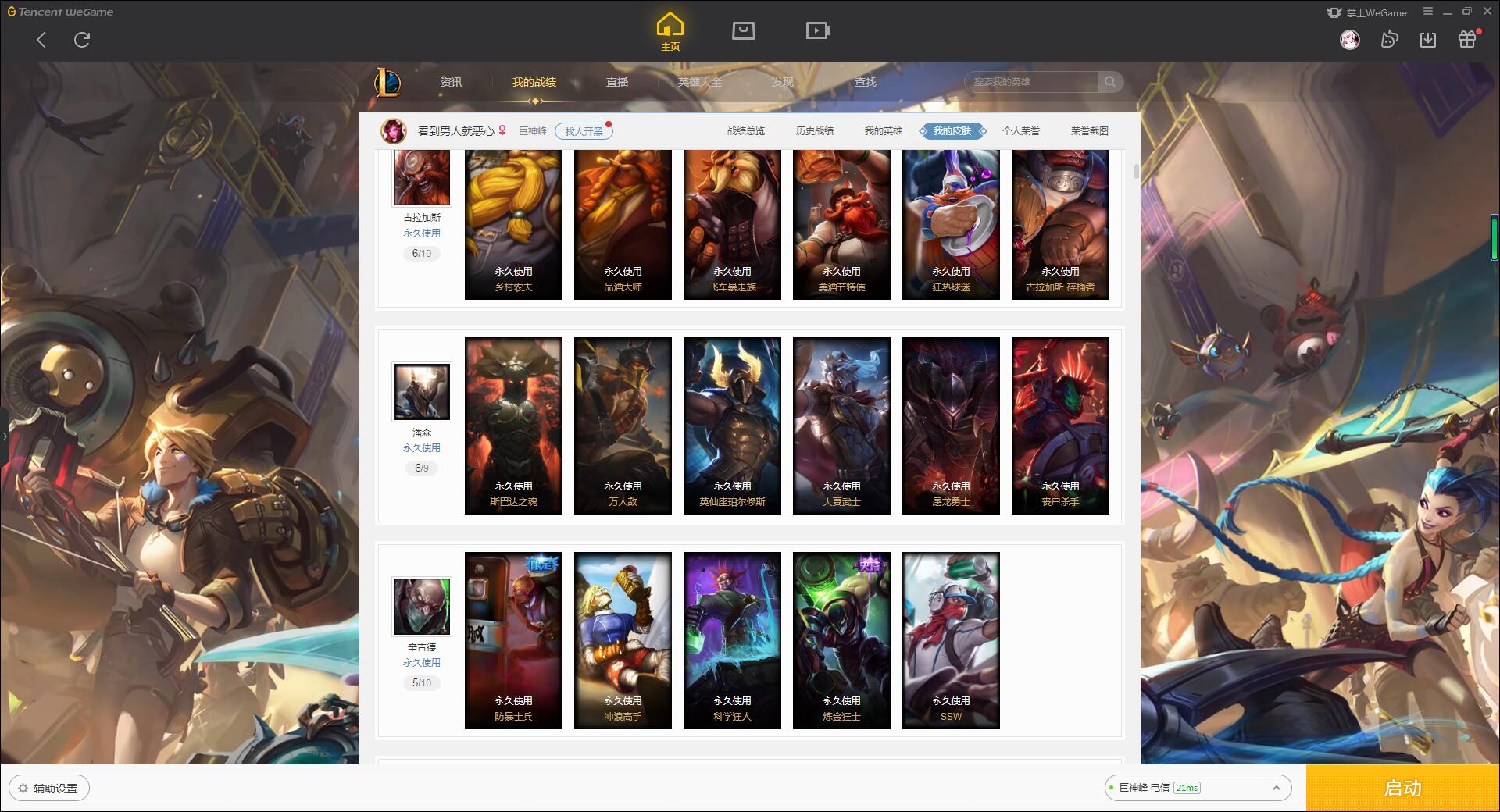Click the user avatar in top right
Image resolution: width=1500 pixels, height=812 pixels.
tap(1350, 40)
